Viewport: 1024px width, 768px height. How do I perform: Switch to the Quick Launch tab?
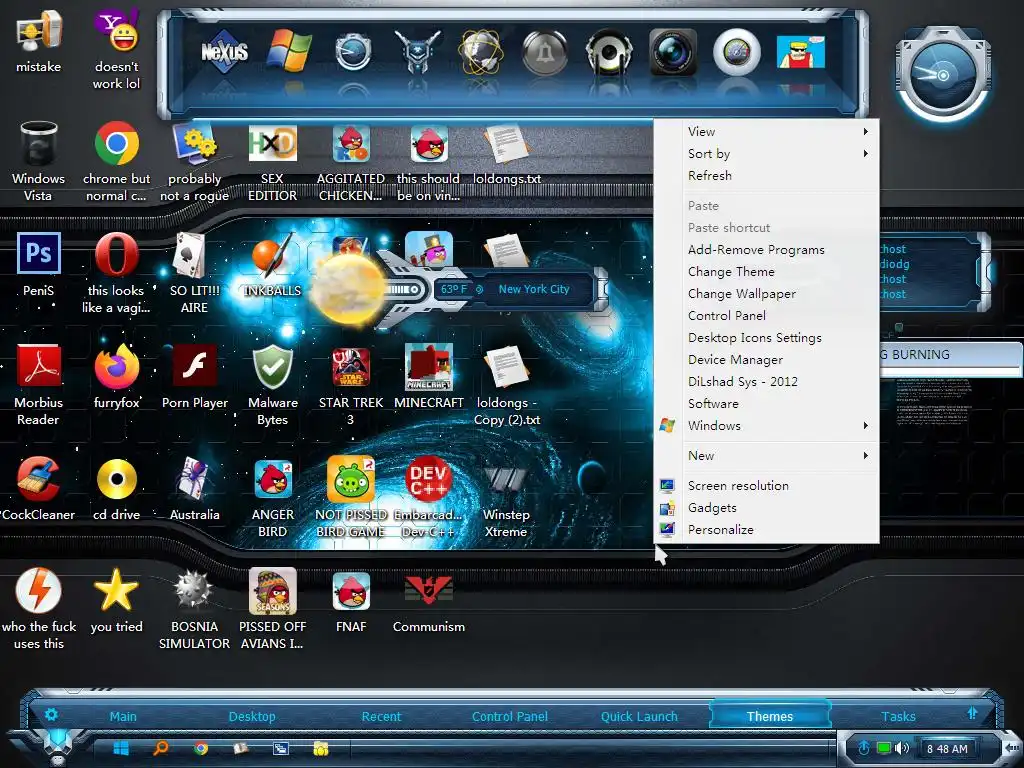pos(639,716)
